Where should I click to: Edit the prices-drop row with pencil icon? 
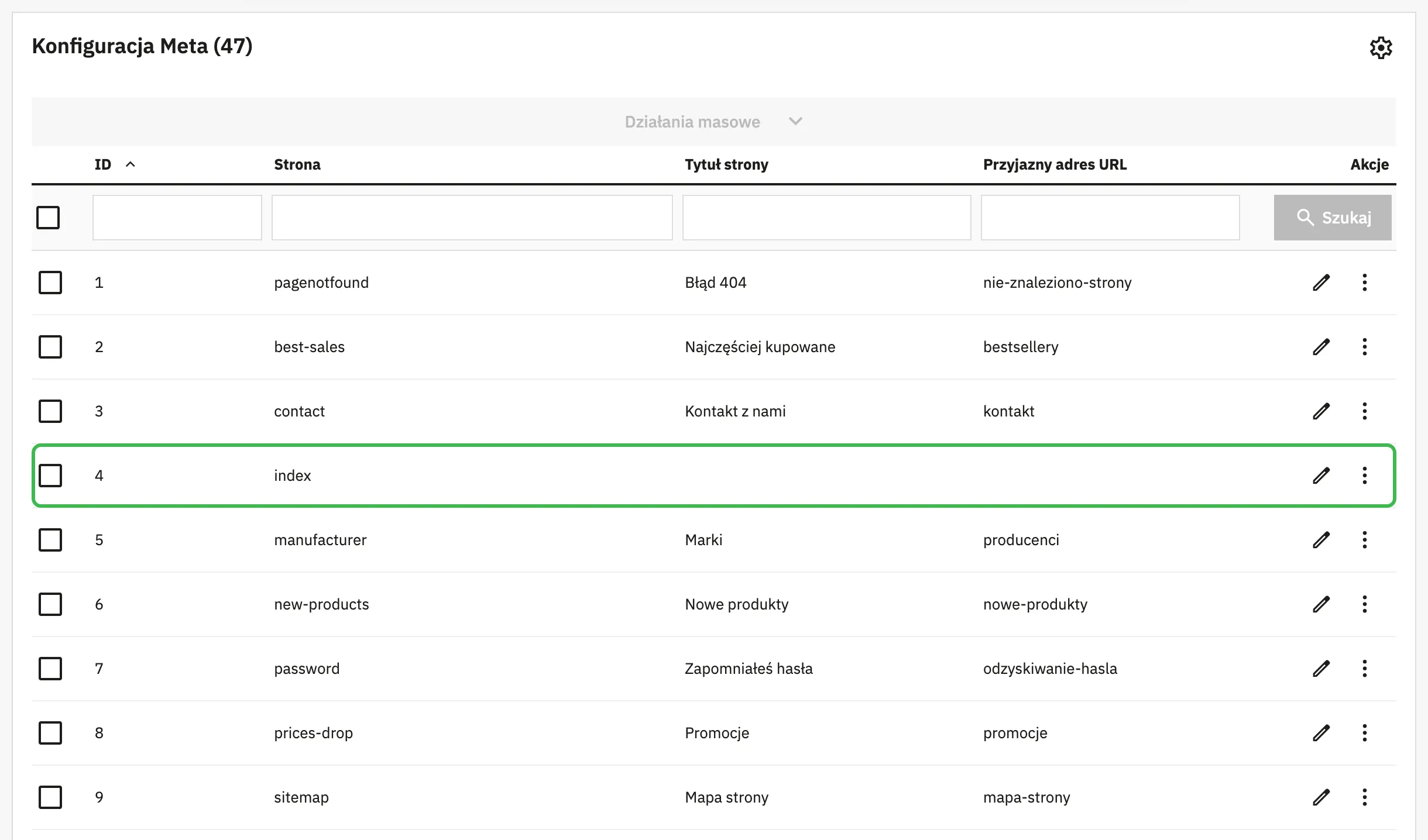click(1321, 733)
